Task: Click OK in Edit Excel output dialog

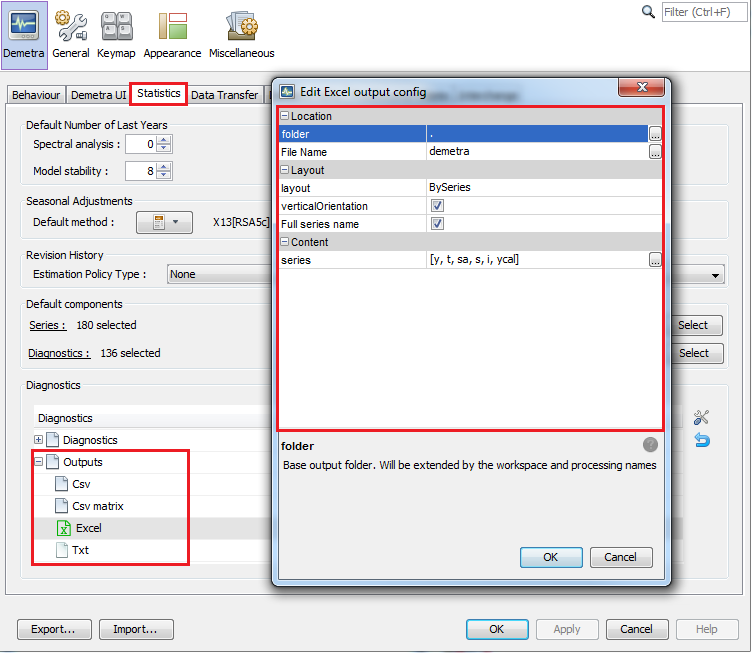Action: (550, 557)
